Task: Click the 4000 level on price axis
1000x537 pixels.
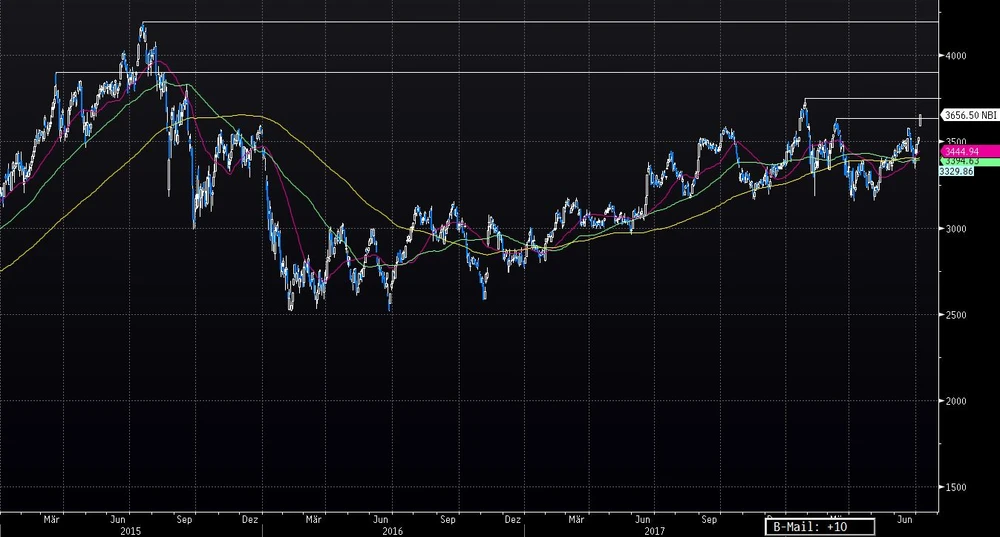Action: tap(955, 56)
